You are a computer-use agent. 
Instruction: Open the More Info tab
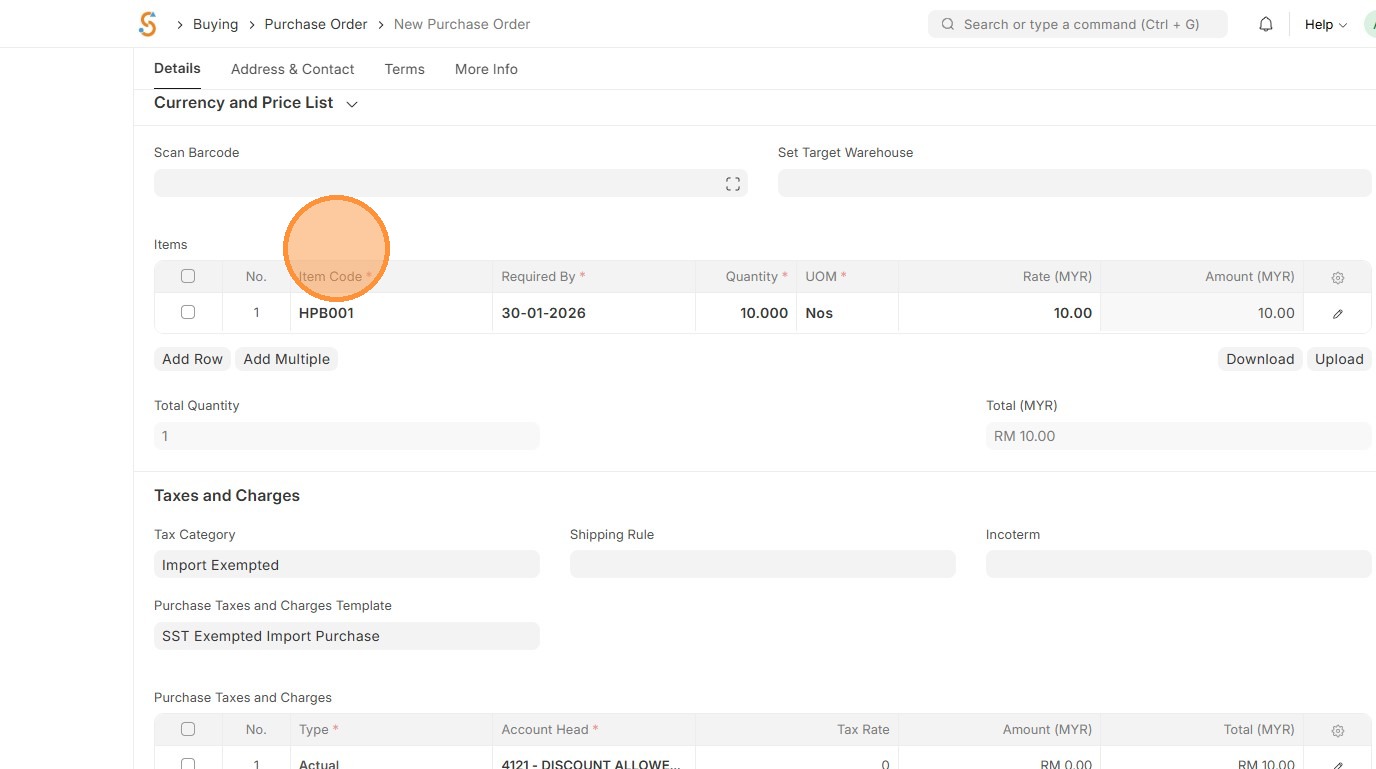click(x=486, y=69)
